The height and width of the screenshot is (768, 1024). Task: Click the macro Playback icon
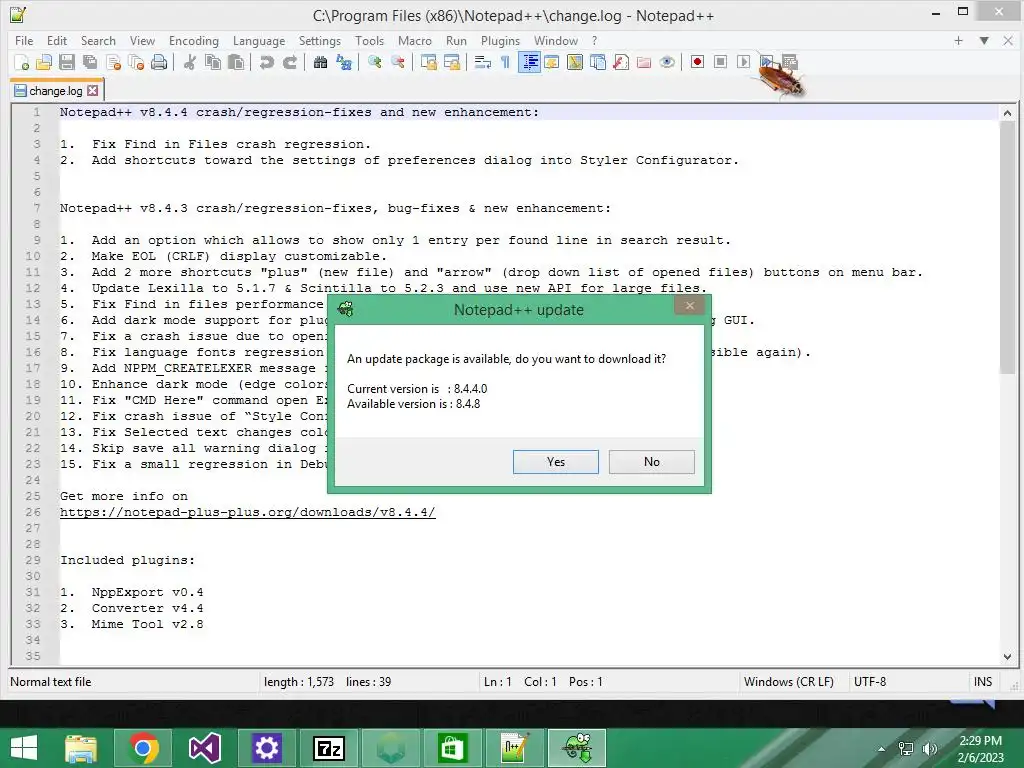744,62
